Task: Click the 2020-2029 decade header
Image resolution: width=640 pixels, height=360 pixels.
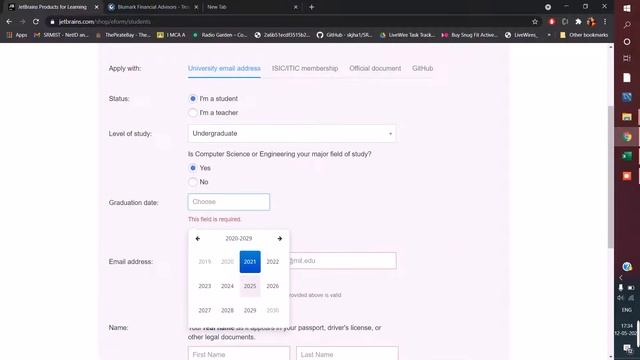Action: 239,238
